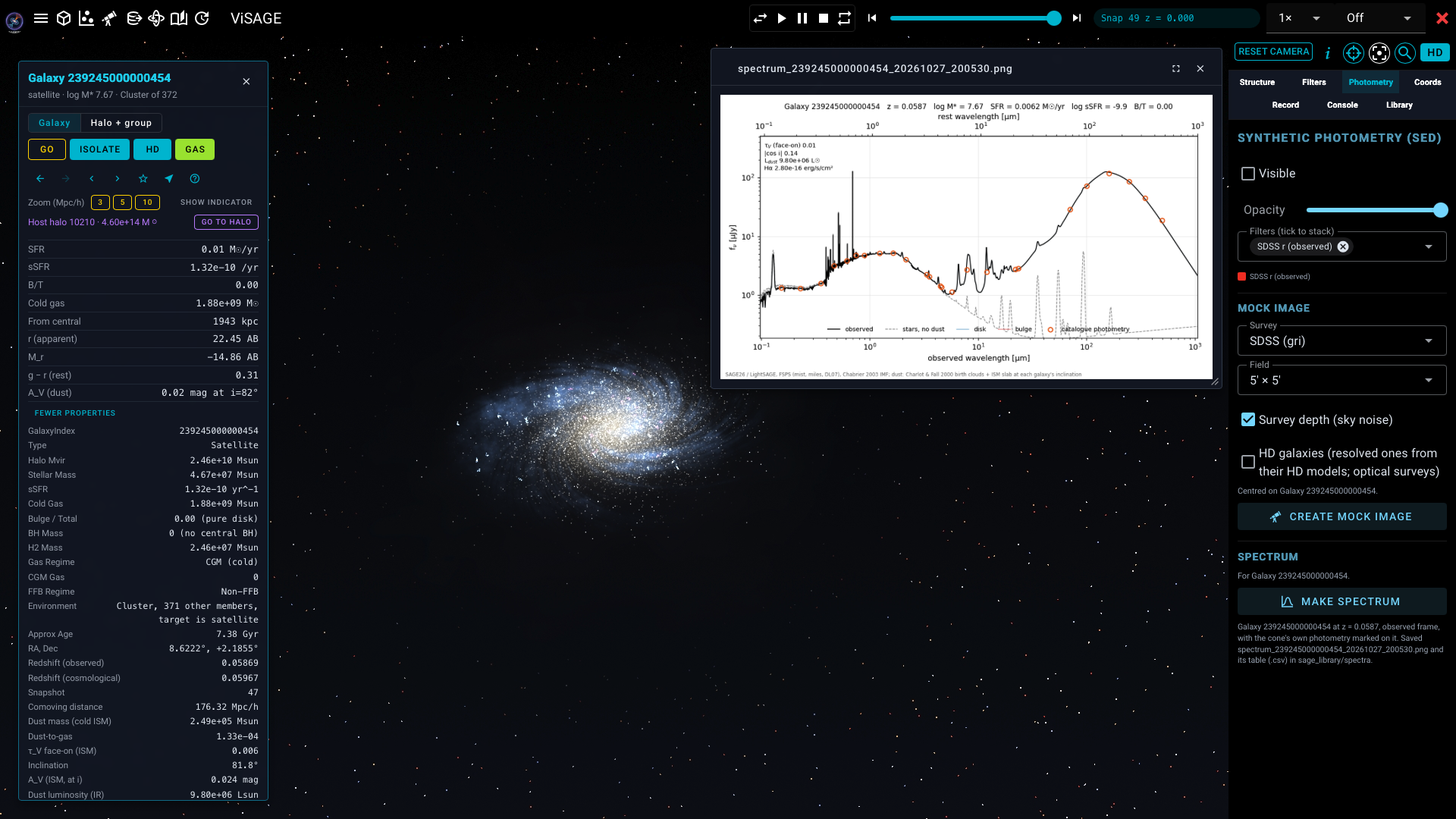This screenshot has height=819, width=1456.
Task: Click the history clock icon
Action: click(202, 18)
